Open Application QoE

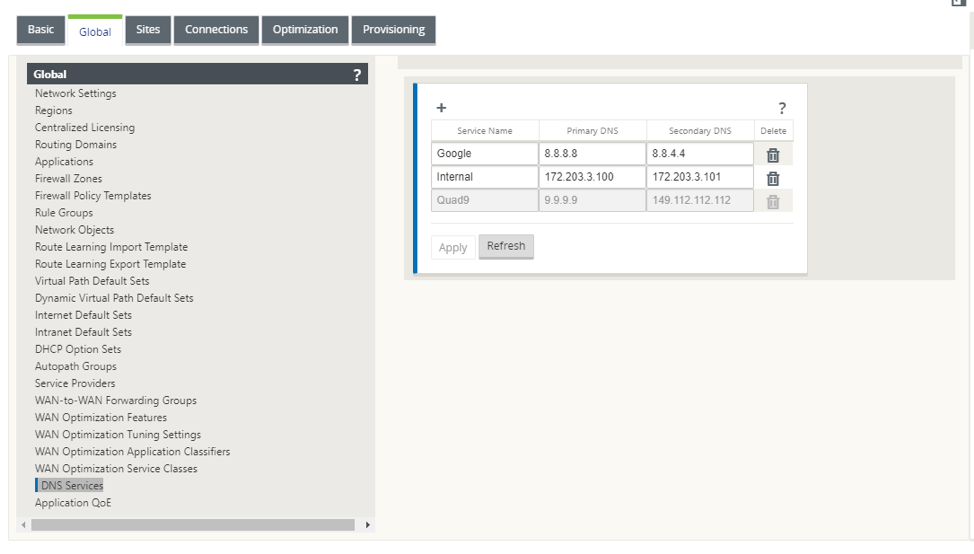pos(73,503)
